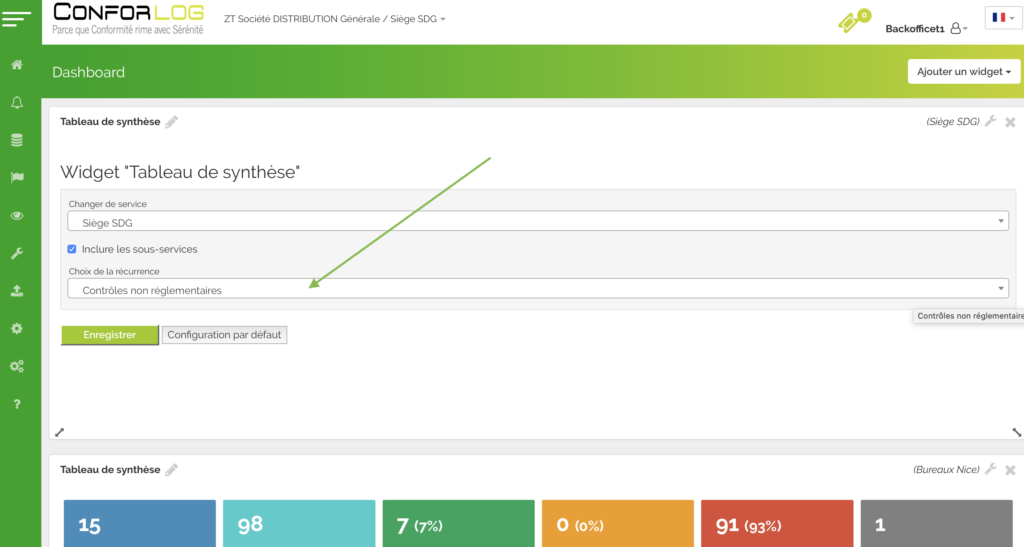The width and height of the screenshot is (1024, 547).
Task: Open the Ajouter un widget dropdown
Action: coord(963,72)
